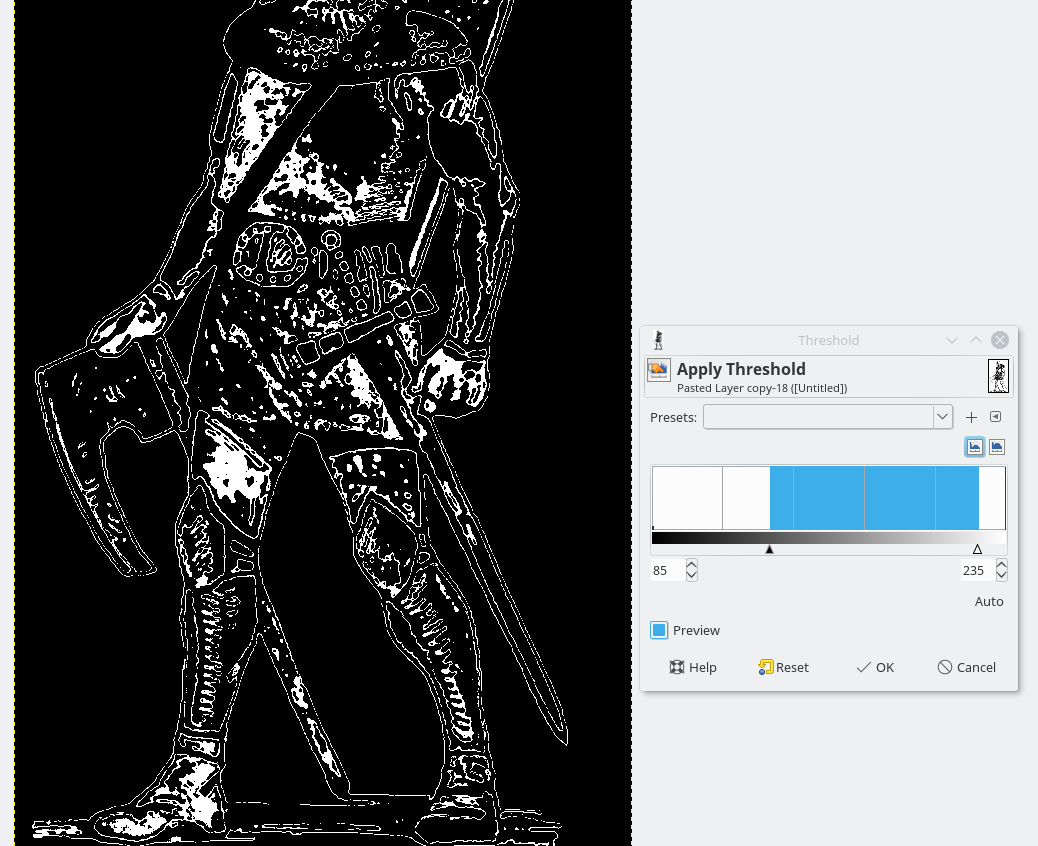Open the Presets dropdown
Screen dimensions: 1038x846
pos(943,417)
